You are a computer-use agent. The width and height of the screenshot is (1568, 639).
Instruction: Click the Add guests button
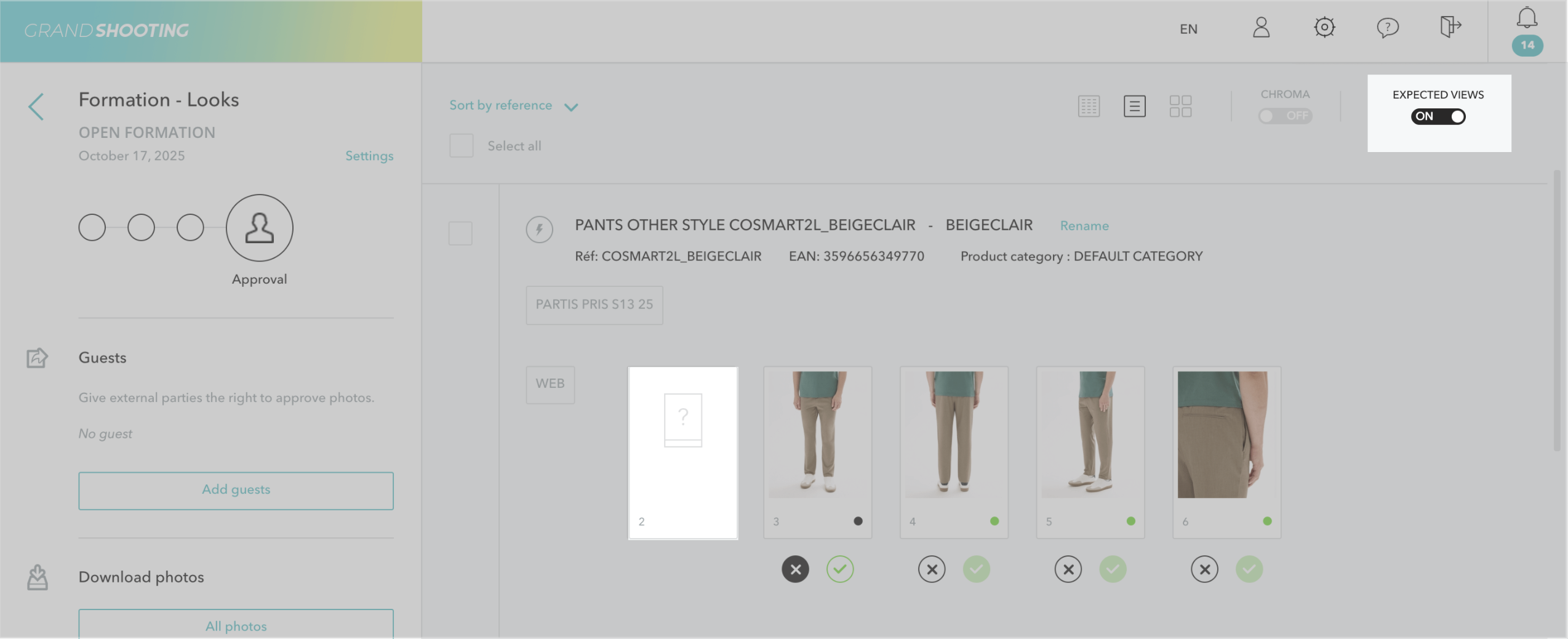pos(236,491)
